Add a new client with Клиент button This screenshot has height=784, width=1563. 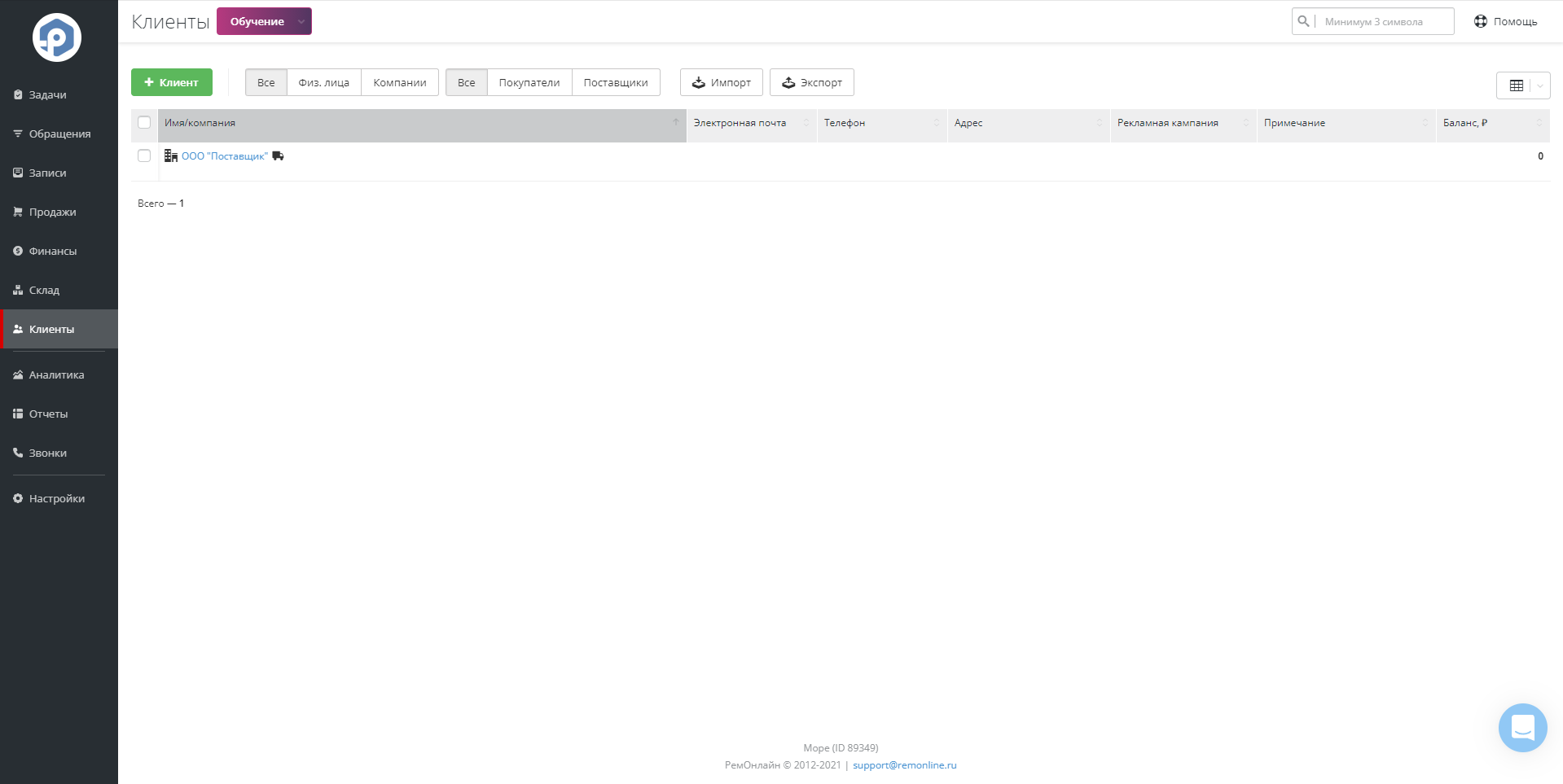click(x=172, y=82)
